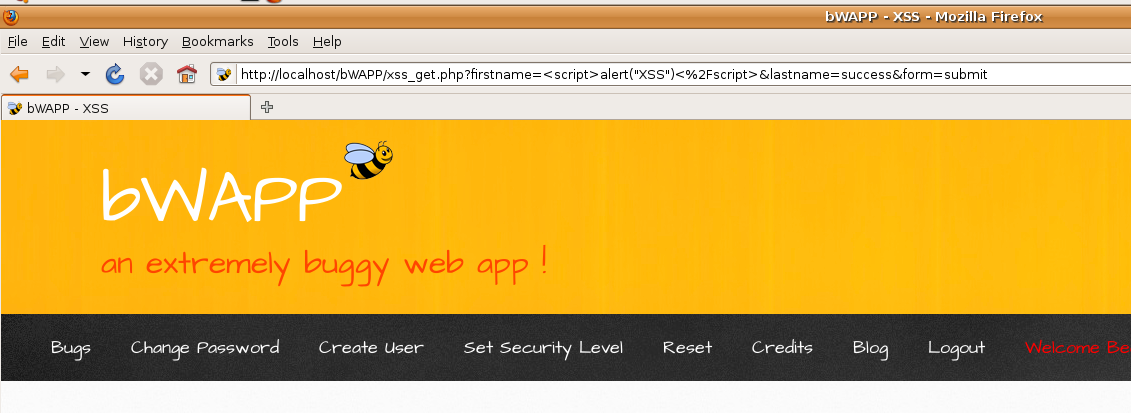Click the Reset link
This screenshot has width=1131, height=413.
[687, 347]
